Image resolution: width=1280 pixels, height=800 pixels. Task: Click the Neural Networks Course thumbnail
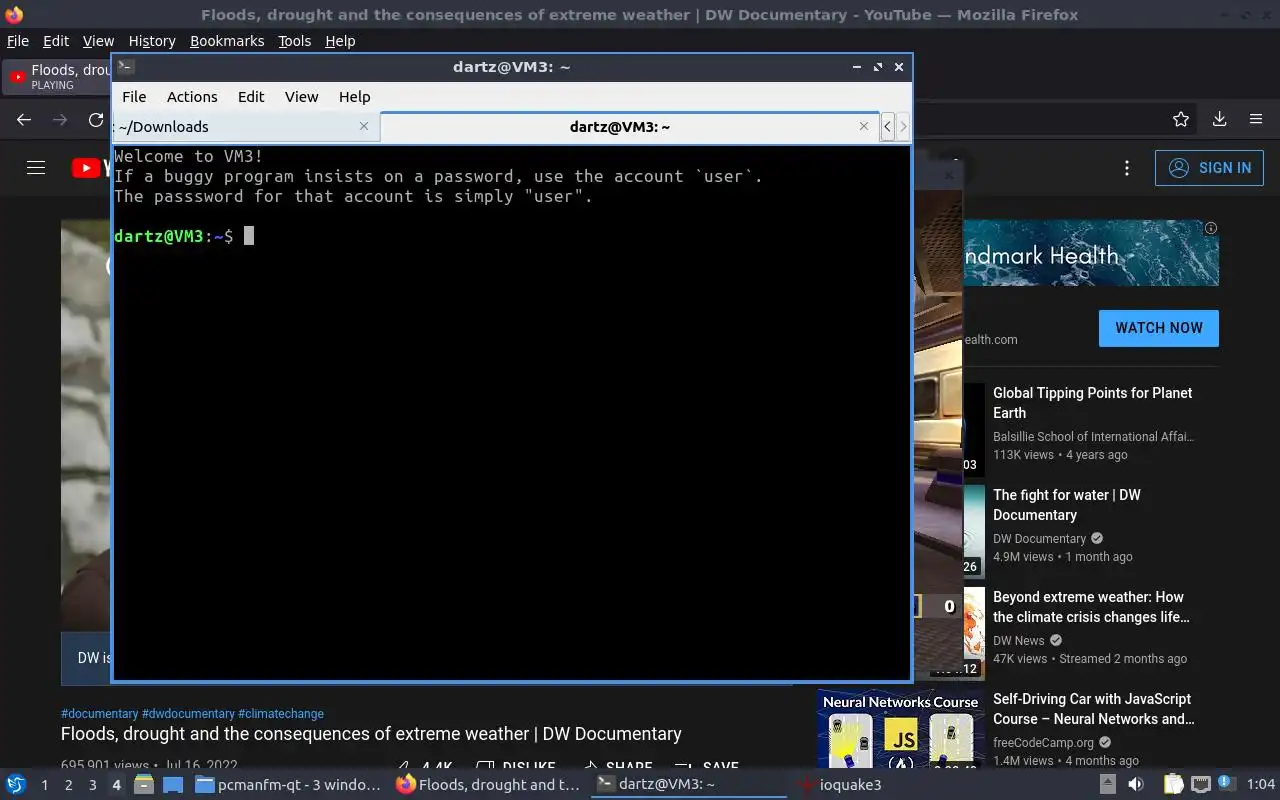[x=900, y=729]
